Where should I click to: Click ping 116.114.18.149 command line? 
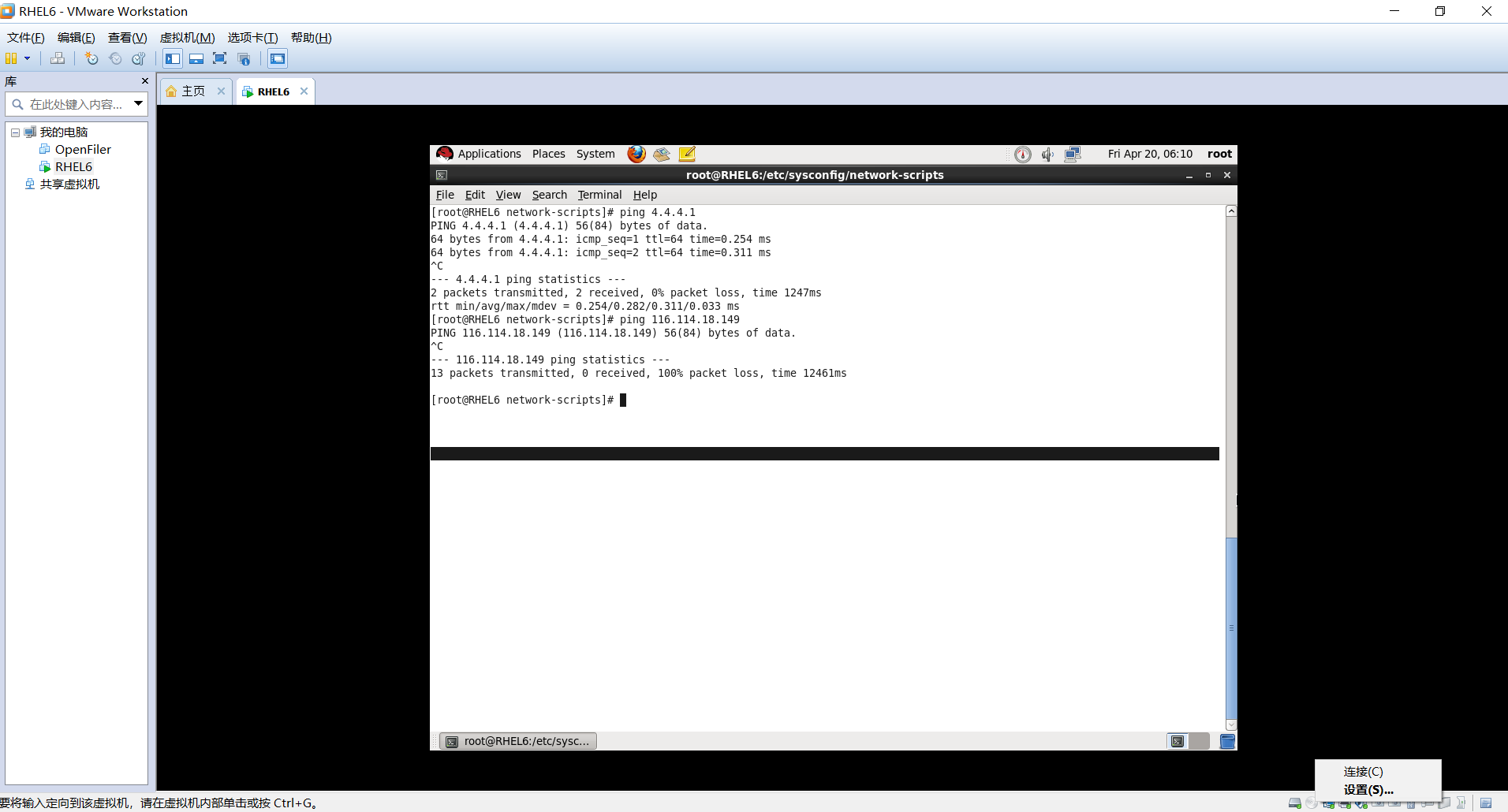coord(585,319)
